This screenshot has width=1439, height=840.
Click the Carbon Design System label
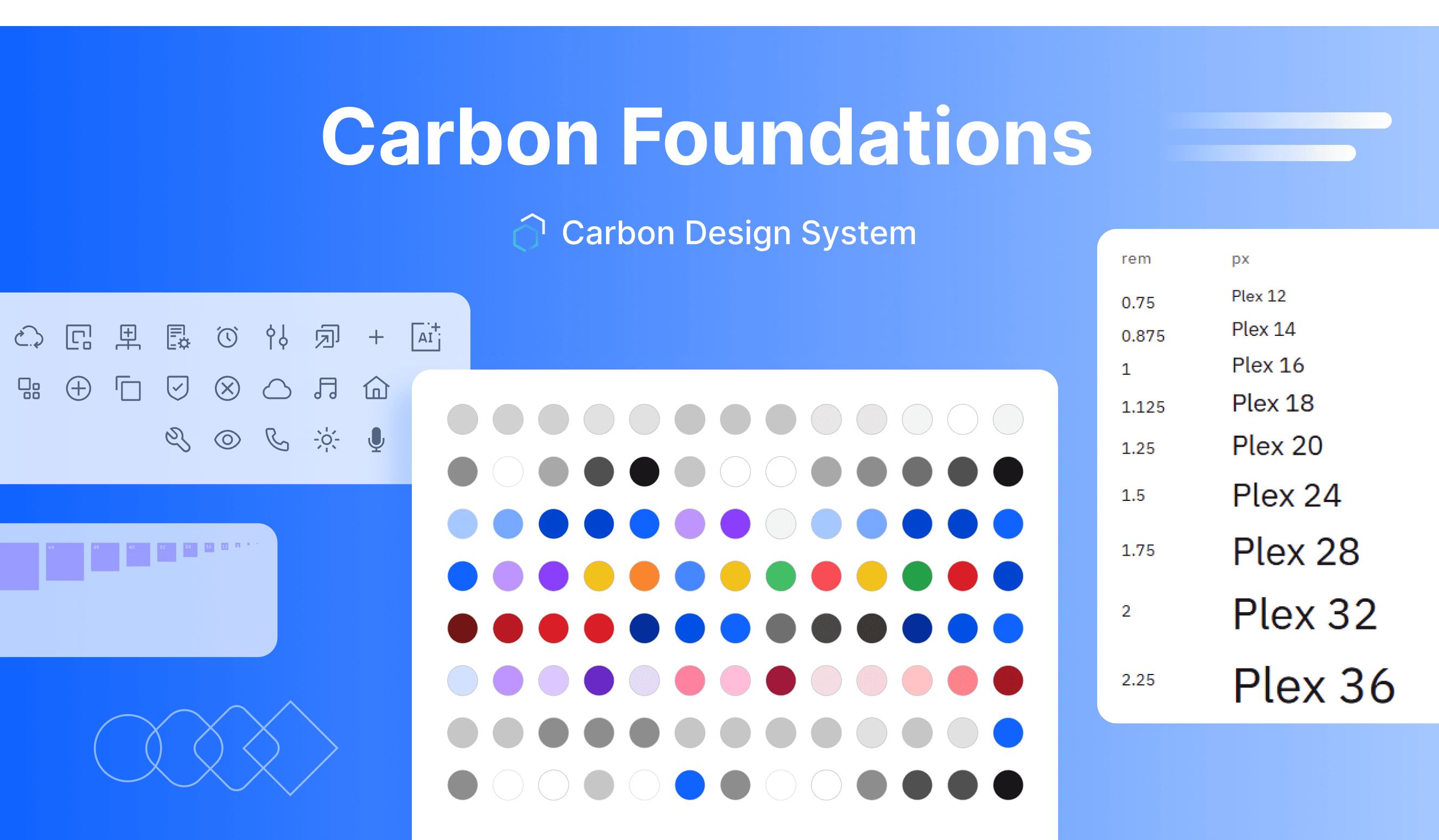pos(739,233)
